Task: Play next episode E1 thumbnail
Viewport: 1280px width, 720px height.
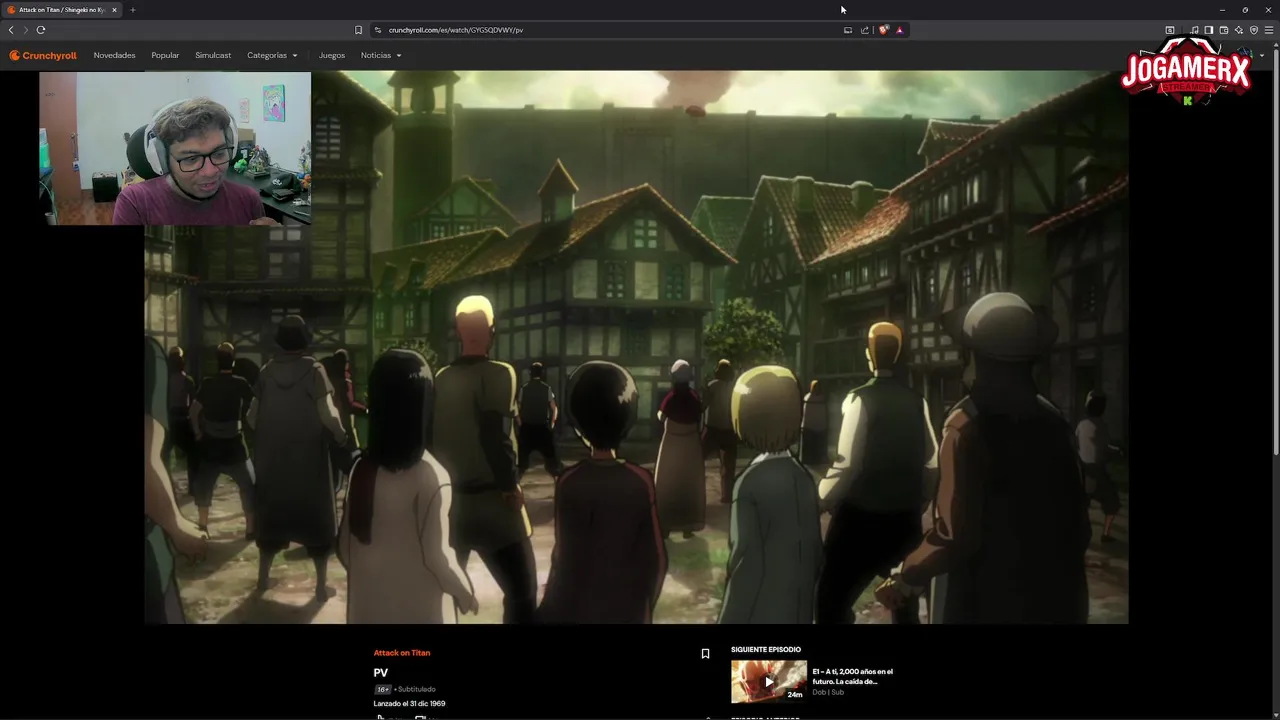Action: [768, 681]
